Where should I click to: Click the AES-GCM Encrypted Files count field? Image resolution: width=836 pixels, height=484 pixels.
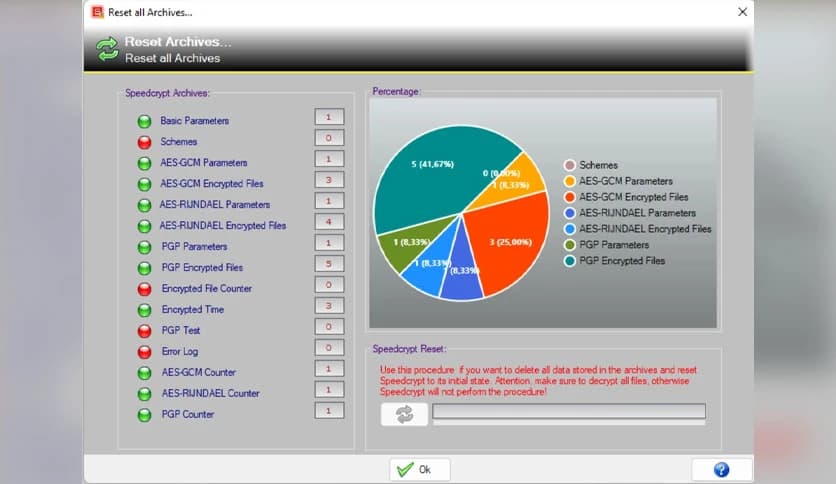pyautogui.click(x=329, y=180)
